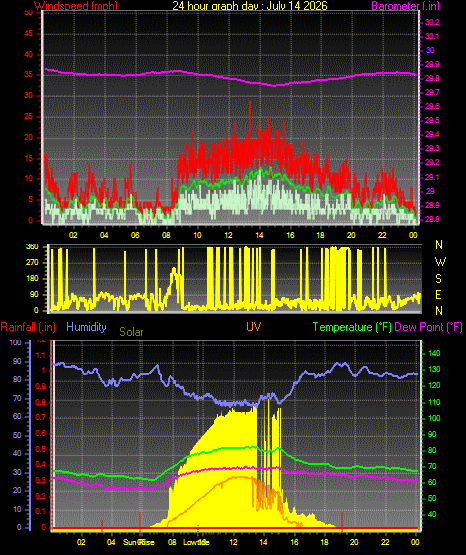Select the 'Rainfall (.in)' legend label
Image resolution: width=466 pixels, height=555 pixels.
[28, 327]
